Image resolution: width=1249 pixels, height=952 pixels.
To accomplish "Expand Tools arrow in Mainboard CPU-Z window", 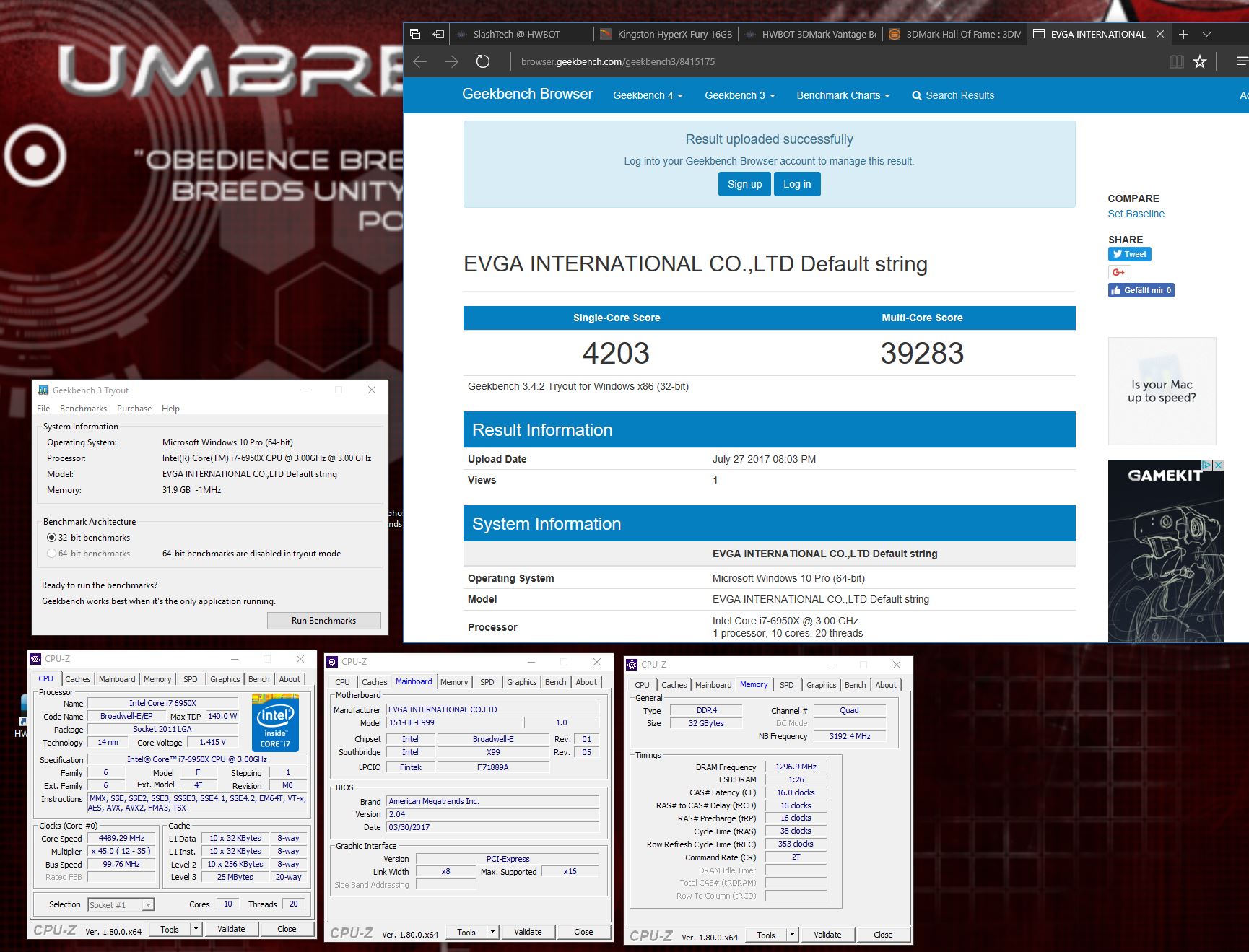I will pos(493,933).
